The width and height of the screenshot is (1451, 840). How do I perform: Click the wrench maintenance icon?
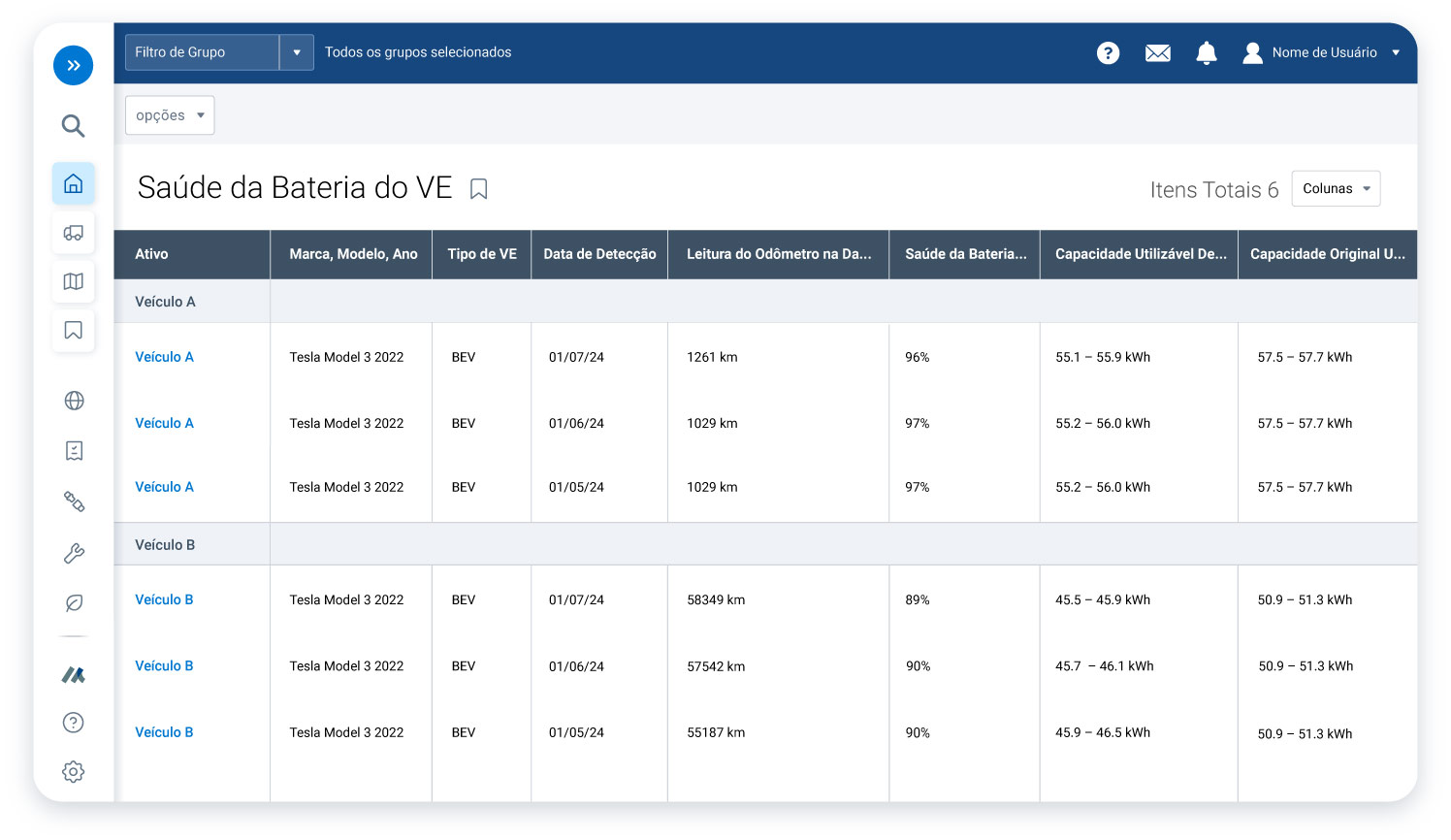pyautogui.click(x=73, y=553)
